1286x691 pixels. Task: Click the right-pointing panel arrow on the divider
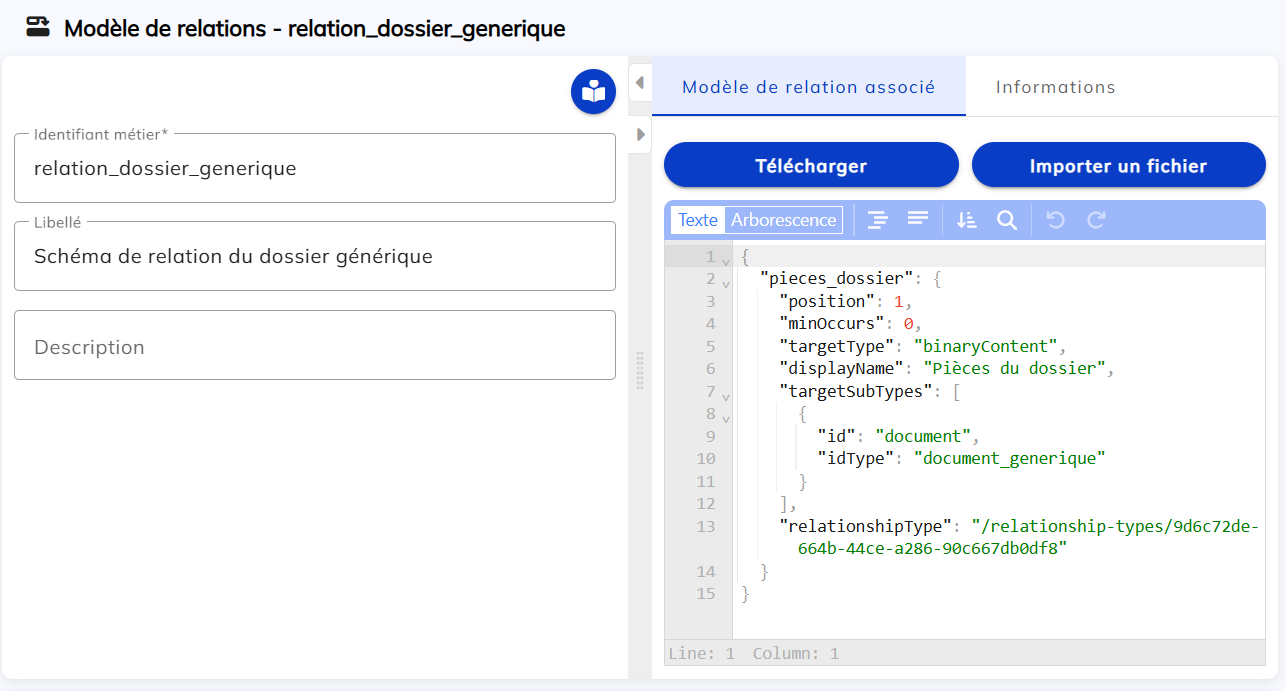(640, 134)
